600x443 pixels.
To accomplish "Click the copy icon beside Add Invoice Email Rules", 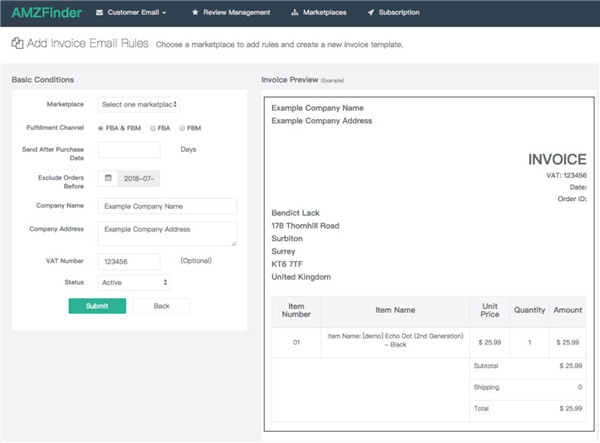I will pyautogui.click(x=16, y=44).
